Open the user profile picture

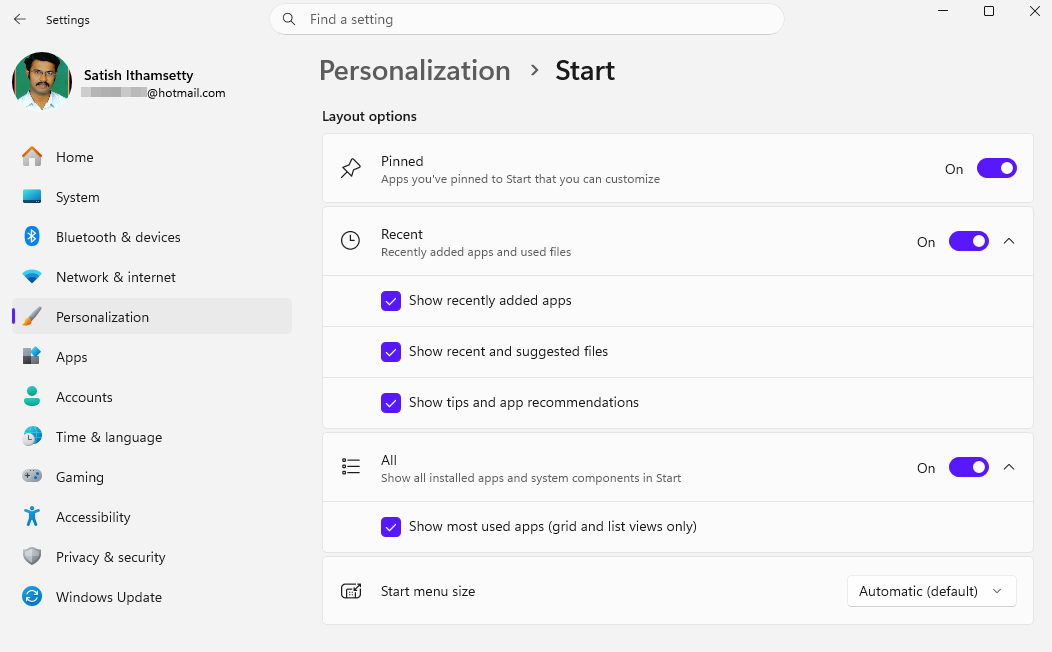pyautogui.click(x=42, y=81)
